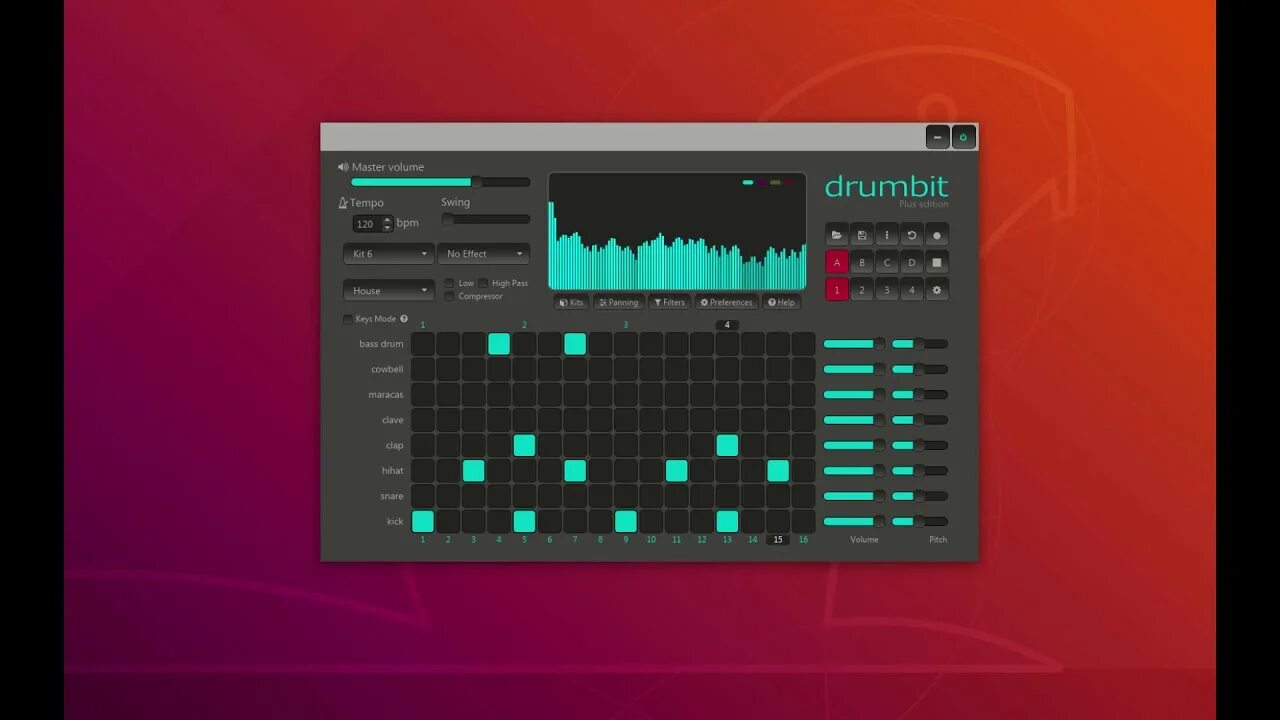Click the teal power button icon
The image size is (1280, 720).
tap(964, 137)
